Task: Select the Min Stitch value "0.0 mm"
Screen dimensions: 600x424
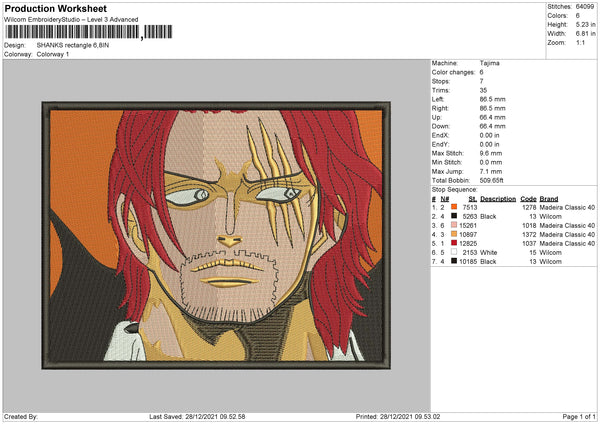Action: click(490, 162)
